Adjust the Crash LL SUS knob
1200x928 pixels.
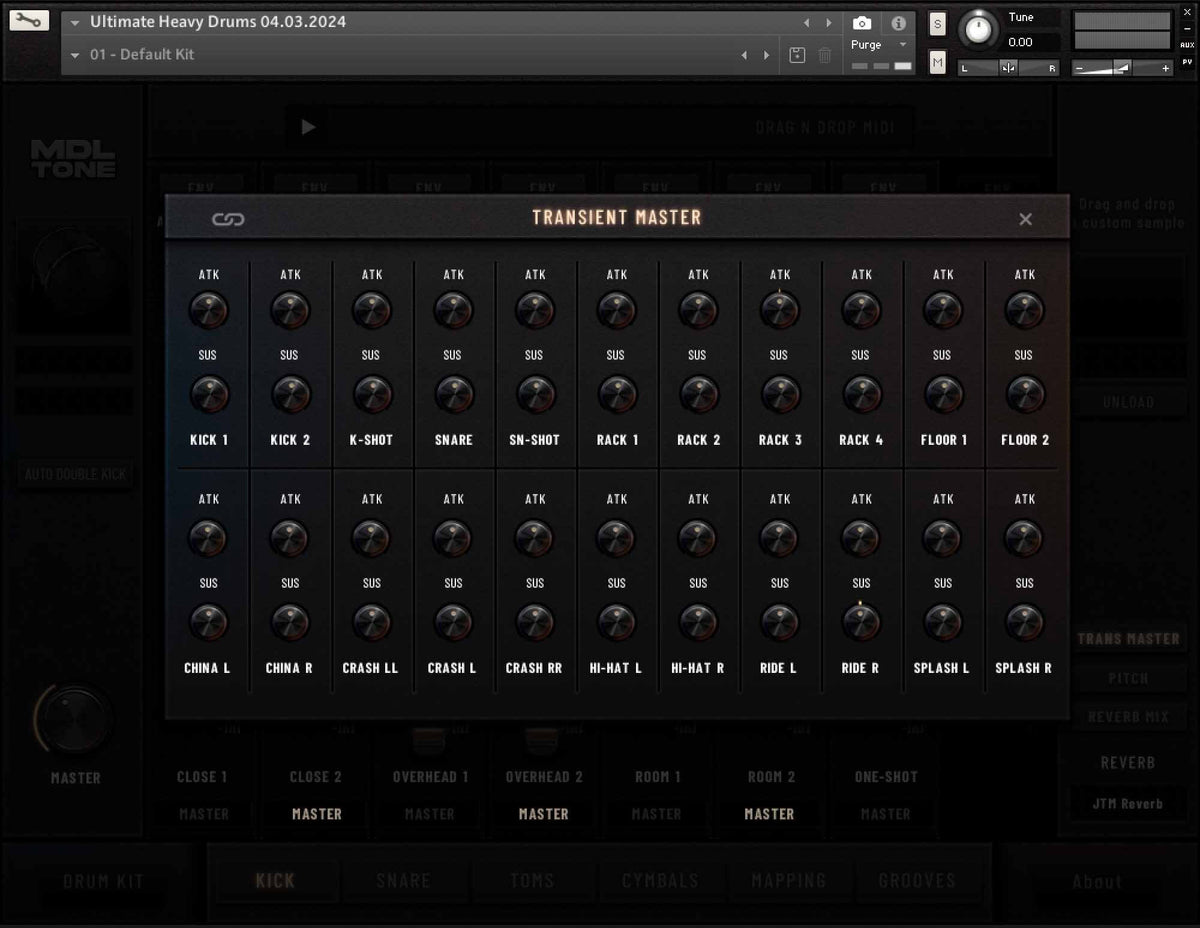(x=372, y=623)
